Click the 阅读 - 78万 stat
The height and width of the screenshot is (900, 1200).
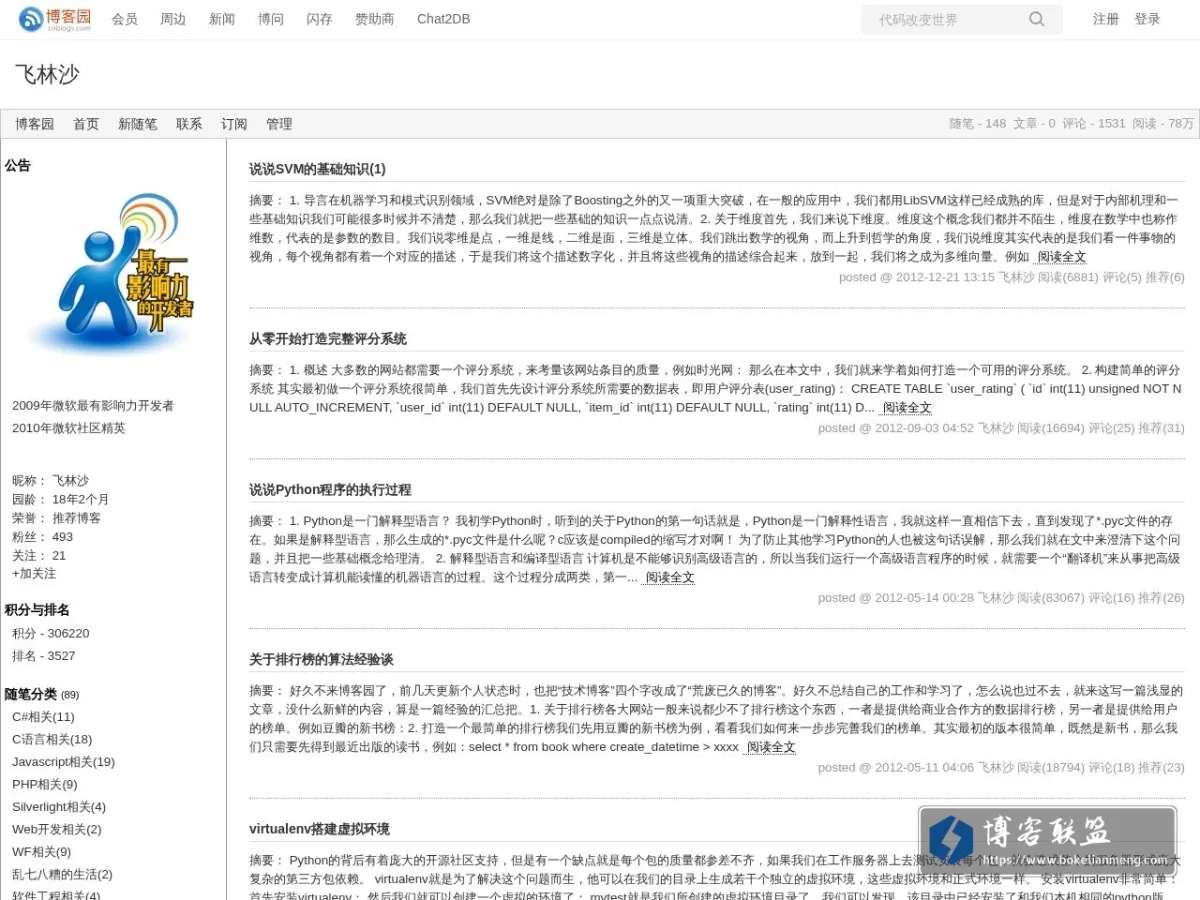[x=1163, y=124]
